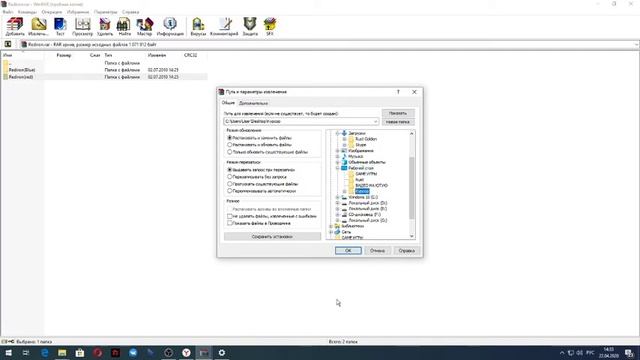Open the Параметры menu

coord(105,12)
